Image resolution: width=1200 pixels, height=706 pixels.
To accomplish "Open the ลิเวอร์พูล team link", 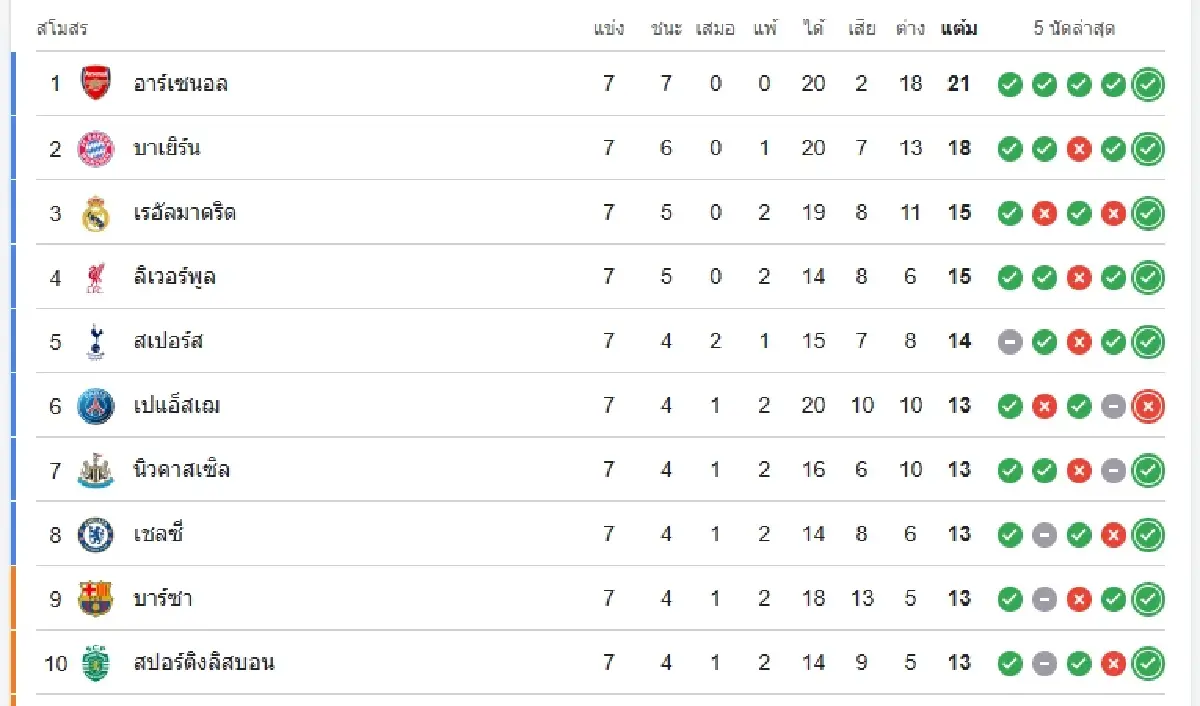I will pyautogui.click(x=175, y=277).
